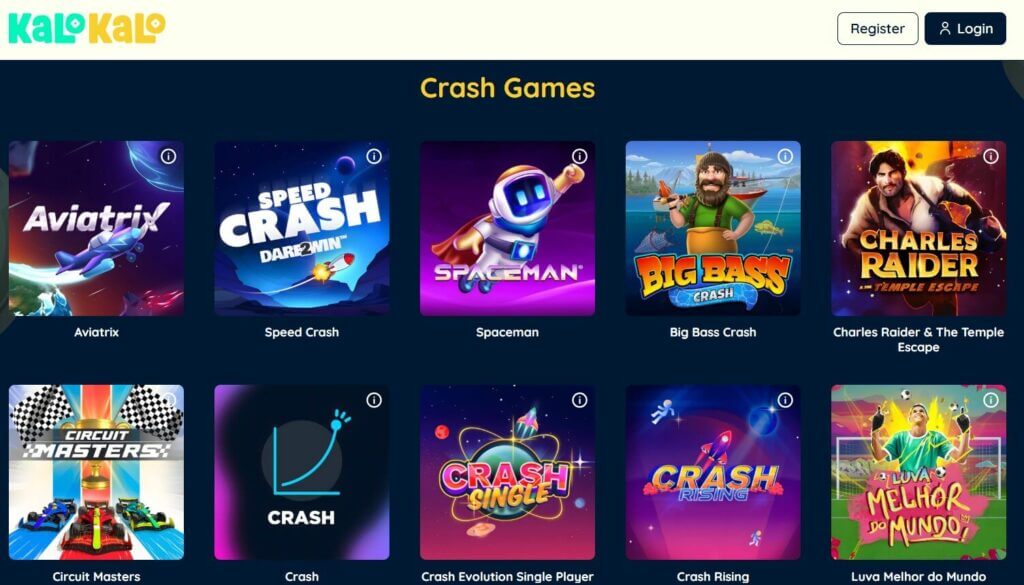Click the Crash Rising title link

click(x=713, y=577)
